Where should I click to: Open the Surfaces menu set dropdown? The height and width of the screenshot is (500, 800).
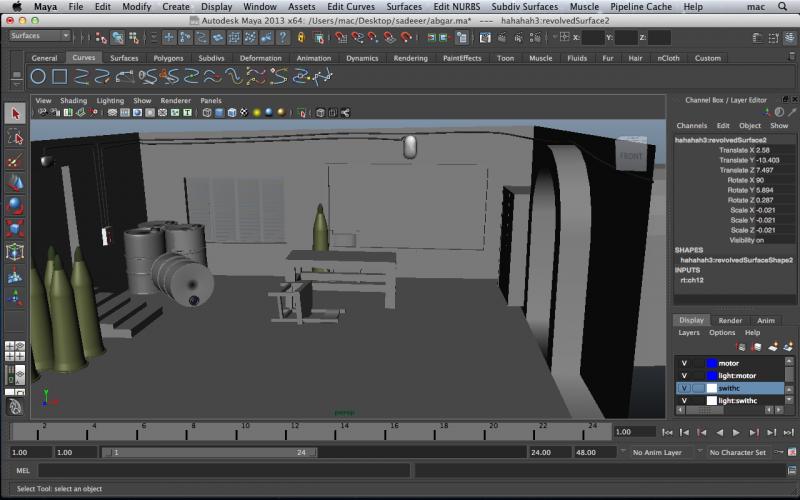click(39, 36)
